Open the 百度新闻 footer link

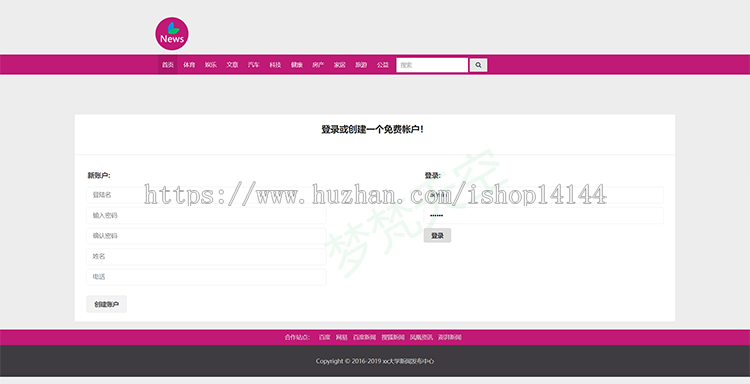pyautogui.click(x=364, y=337)
